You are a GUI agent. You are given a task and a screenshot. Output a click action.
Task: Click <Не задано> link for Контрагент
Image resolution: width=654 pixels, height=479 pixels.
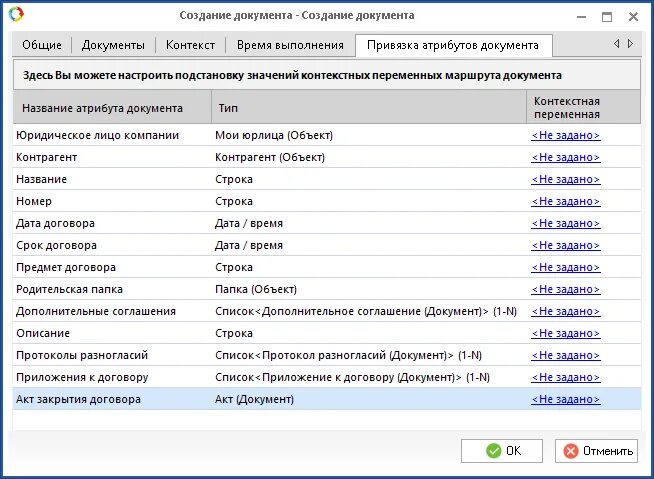click(x=566, y=157)
